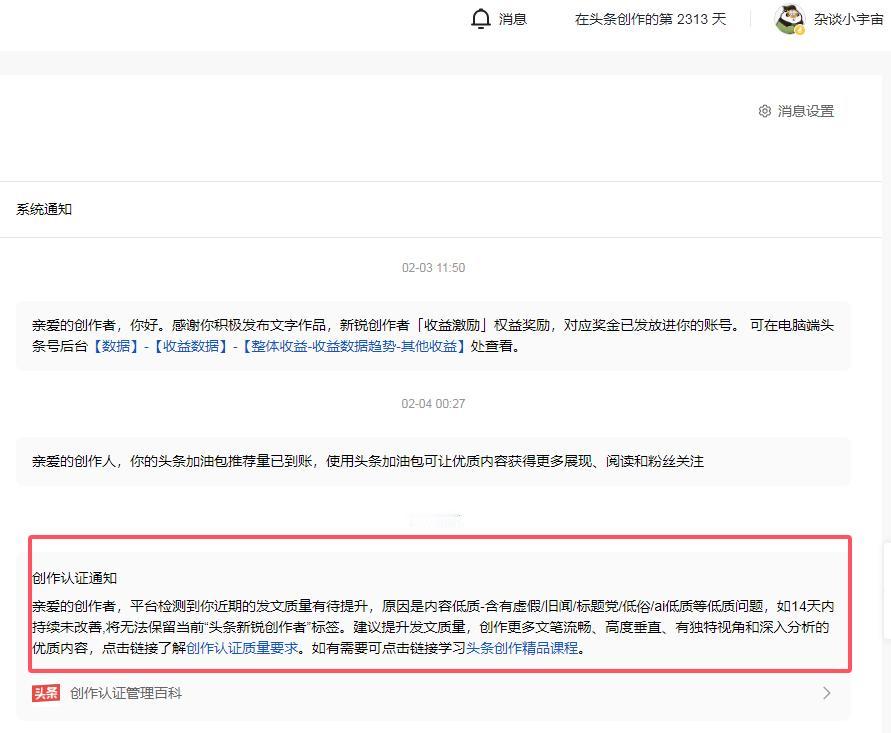This screenshot has width=891, height=733.
Task: Click the 消息设置 gear icon
Action: [x=765, y=111]
